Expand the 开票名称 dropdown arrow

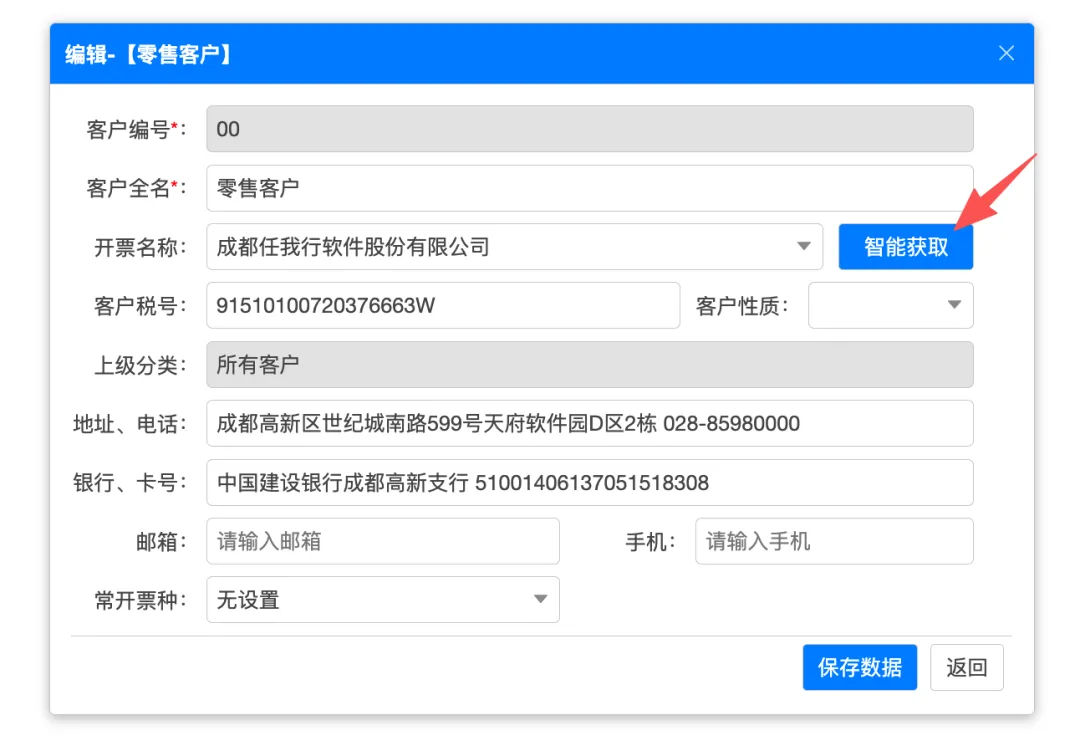pos(803,247)
